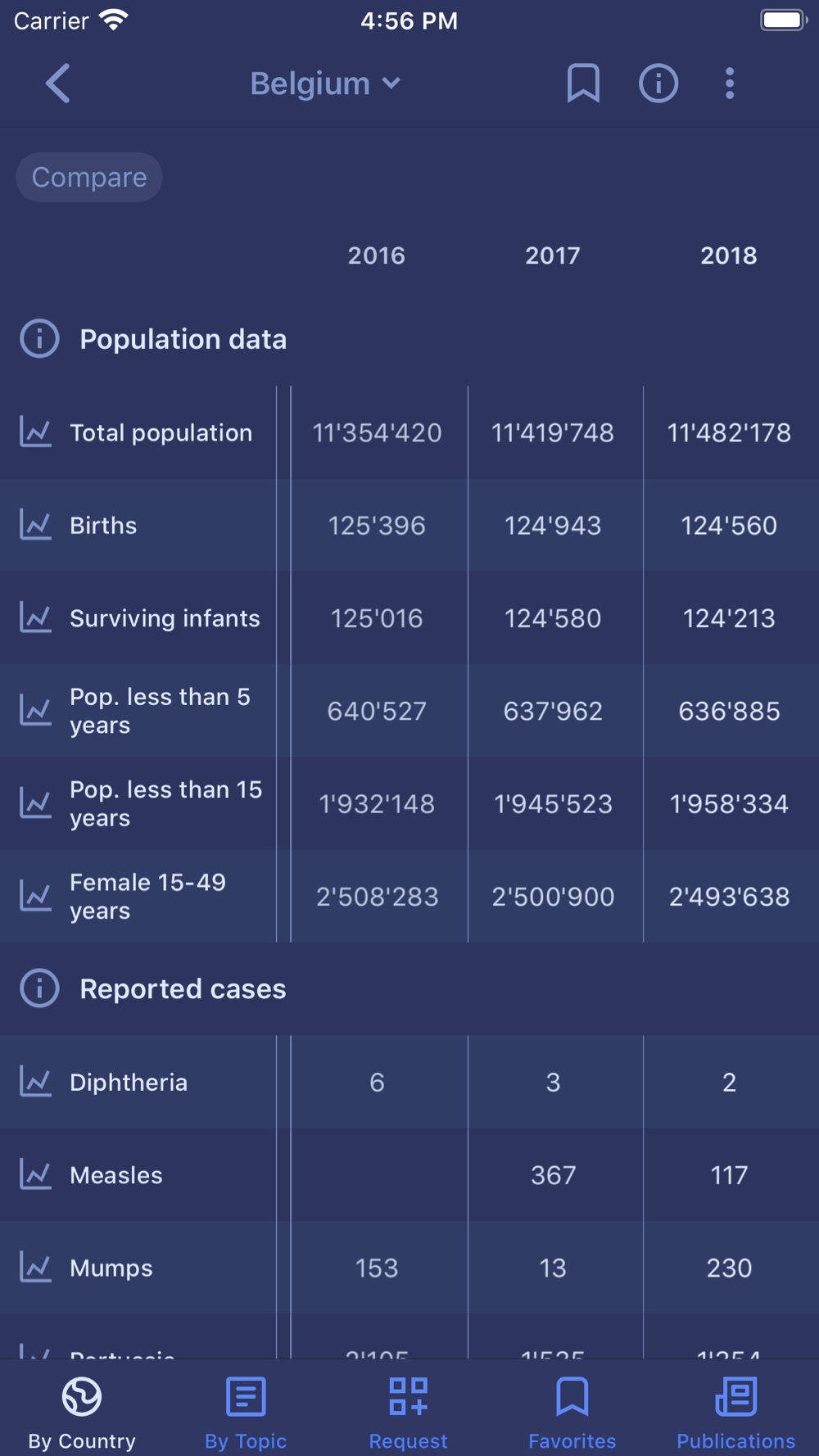Tap the Compare button
819x1456 pixels.
[89, 177]
